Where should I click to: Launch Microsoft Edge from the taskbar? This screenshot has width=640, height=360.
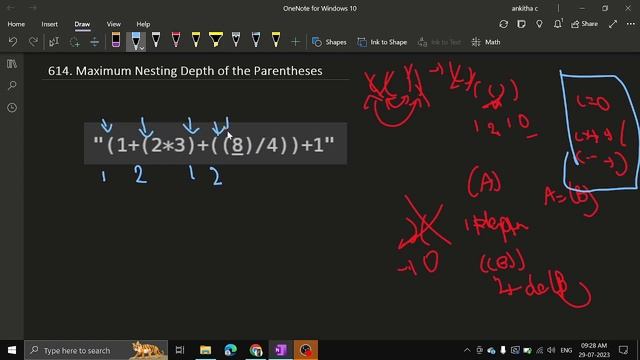[231, 350]
